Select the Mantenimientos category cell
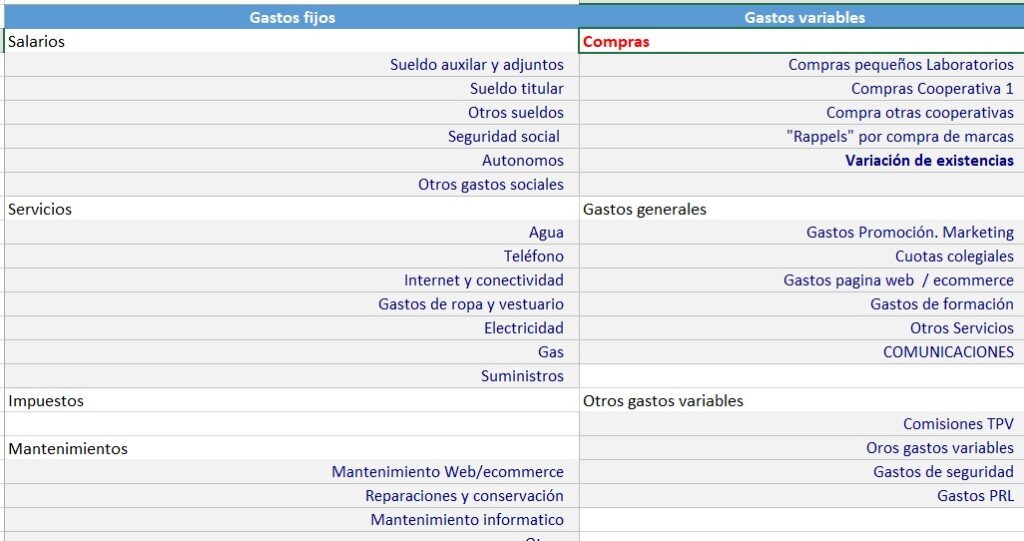The width and height of the screenshot is (1024, 541). 292,448
